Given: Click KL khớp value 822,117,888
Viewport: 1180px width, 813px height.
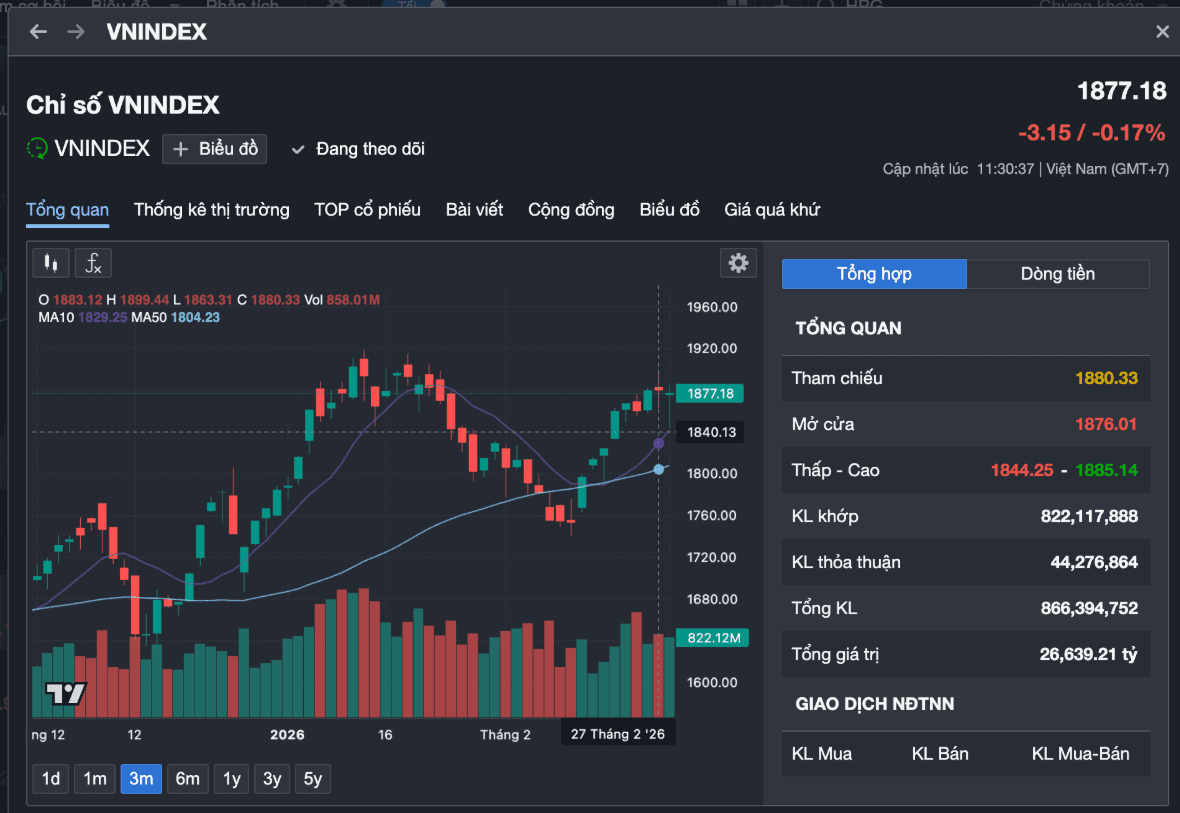Looking at the screenshot, I should coord(1089,516).
